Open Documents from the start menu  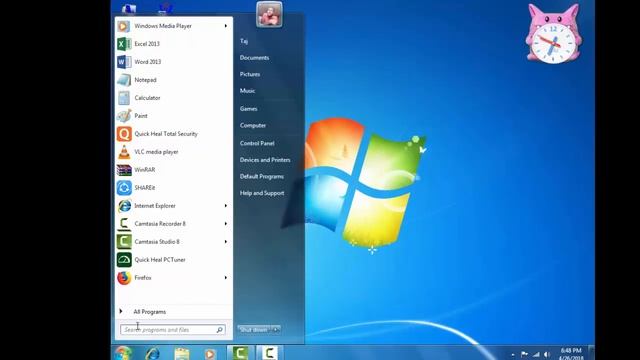coord(254,58)
